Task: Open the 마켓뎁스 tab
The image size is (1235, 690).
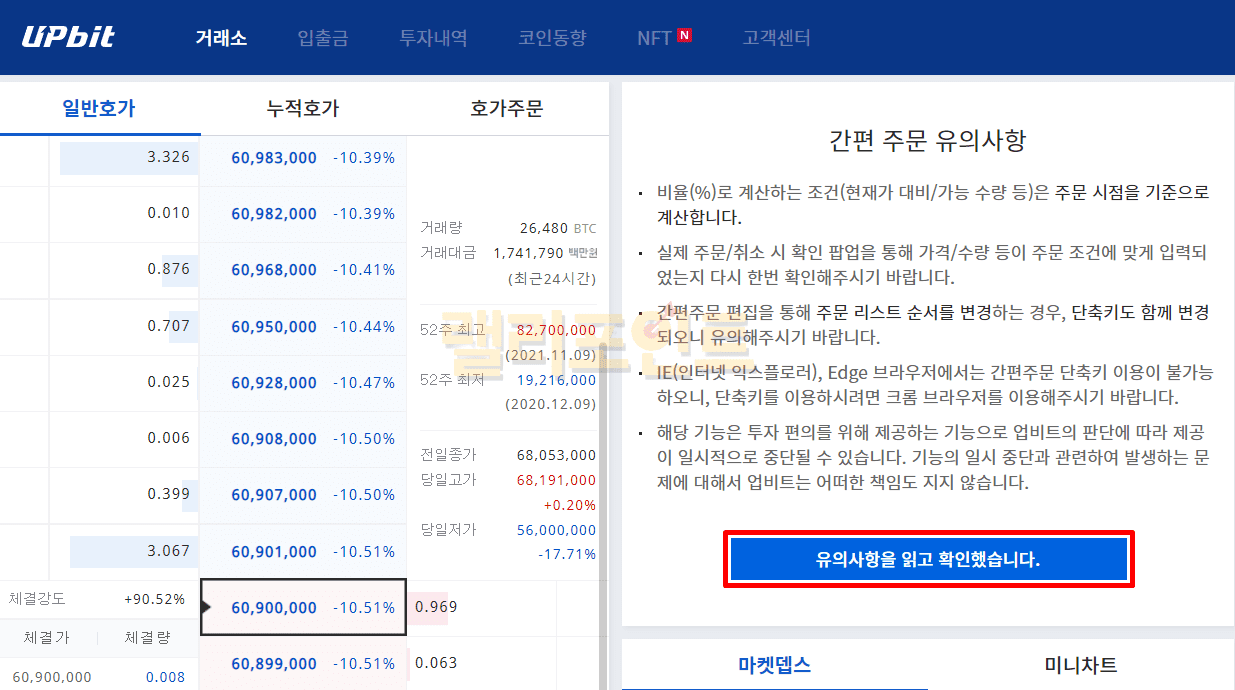Action: pos(774,665)
